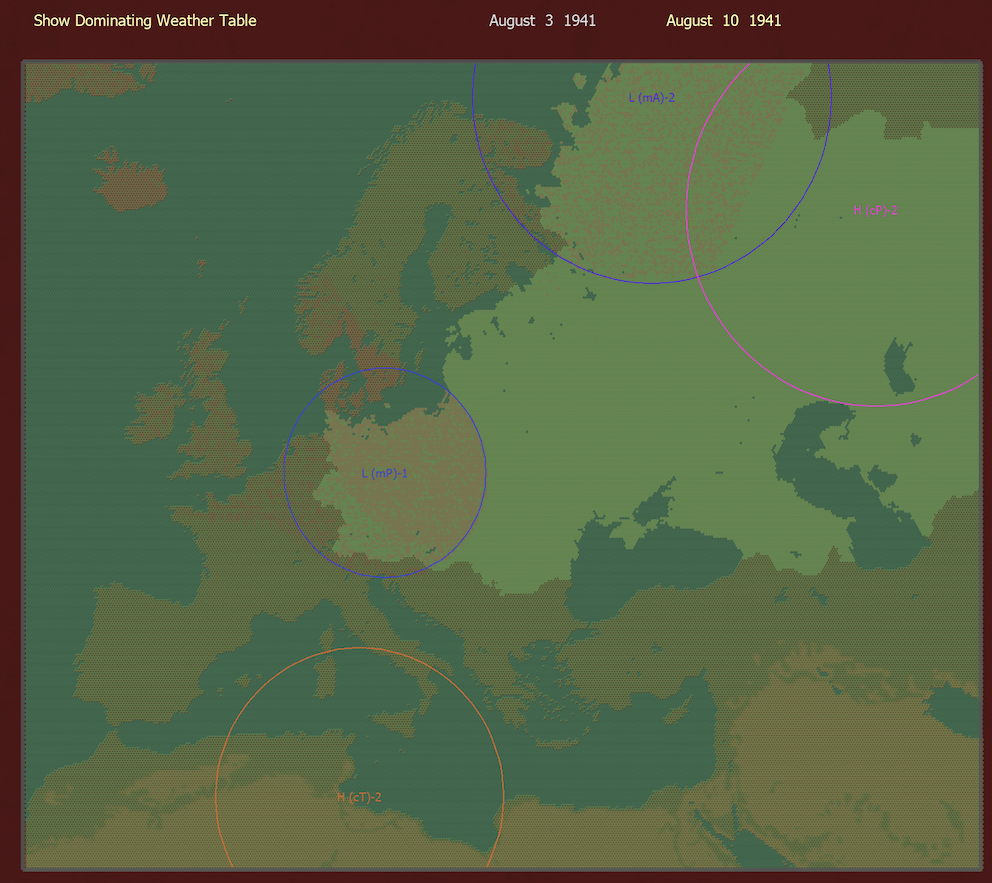Click the L (mA)-2 weather system label

pos(652,97)
